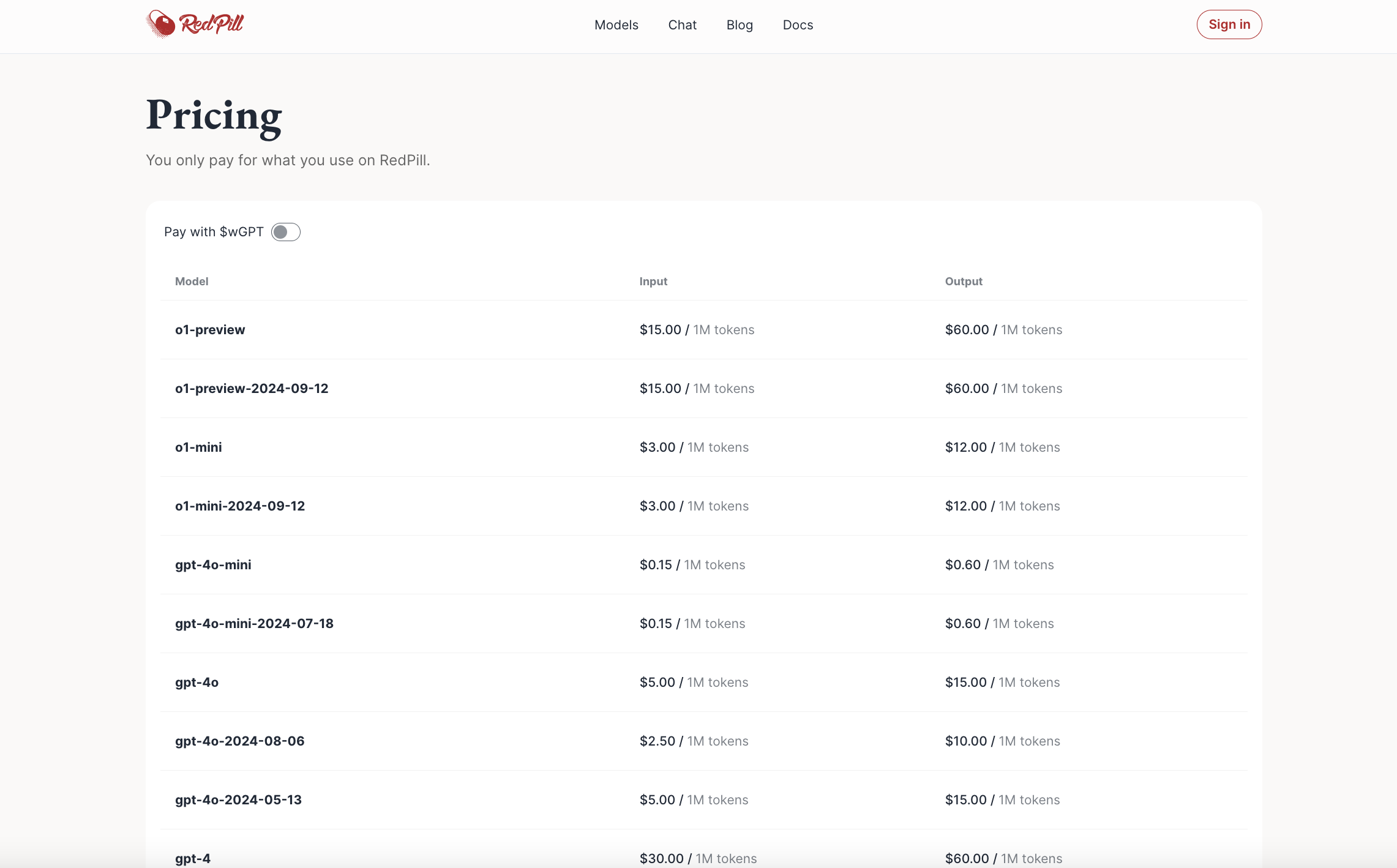Select the gpt-4o-mini model name
This screenshot has height=868, width=1397.
pos(213,565)
